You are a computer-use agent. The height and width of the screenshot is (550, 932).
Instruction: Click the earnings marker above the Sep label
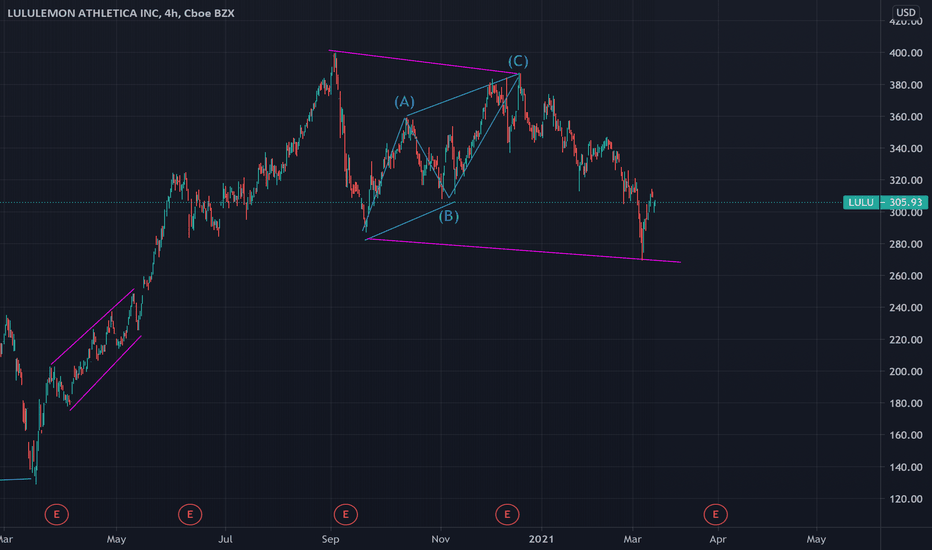[345, 514]
